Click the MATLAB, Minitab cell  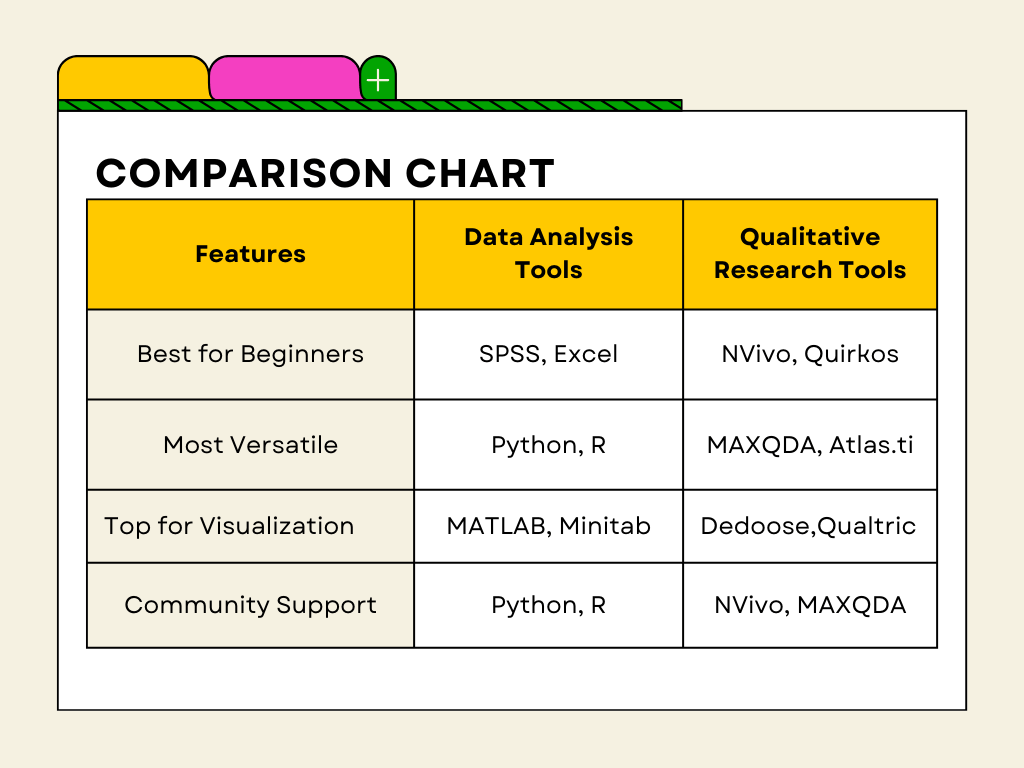coord(548,526)
